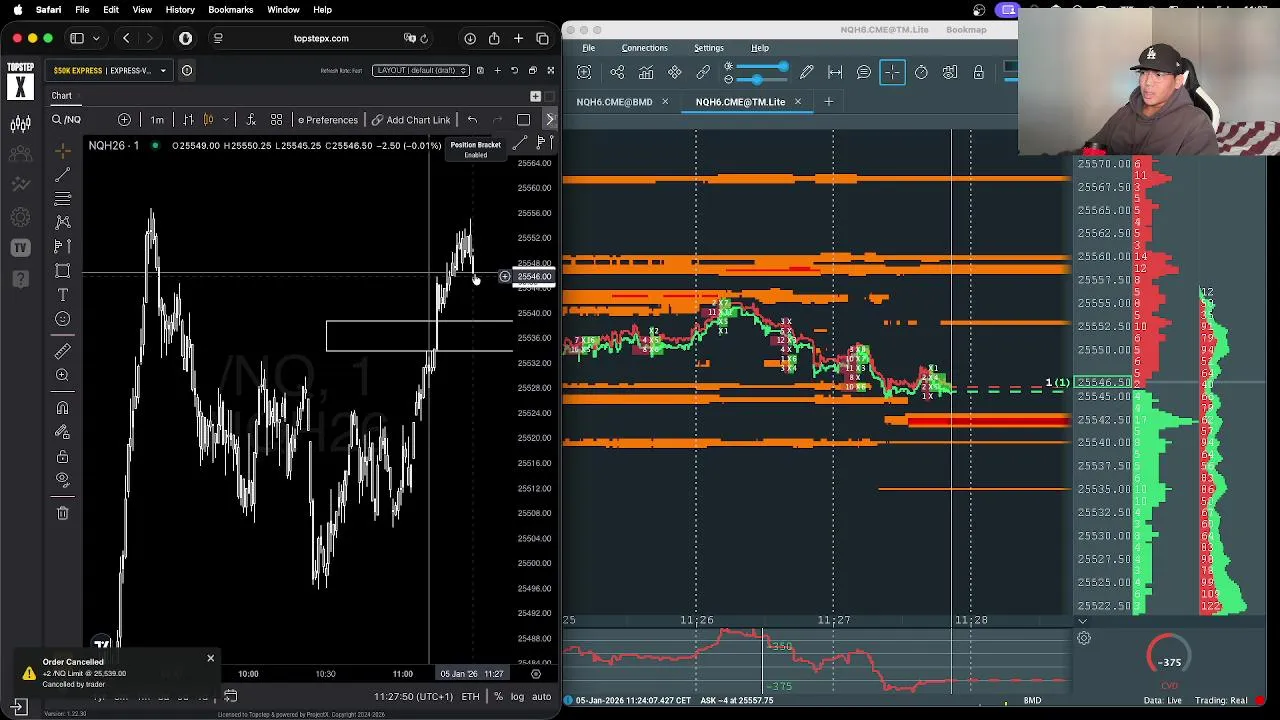This screenshot has height=720, width=1280.
Task: Expand the chart style dropdown arrow
Action: tap(226, 120)
